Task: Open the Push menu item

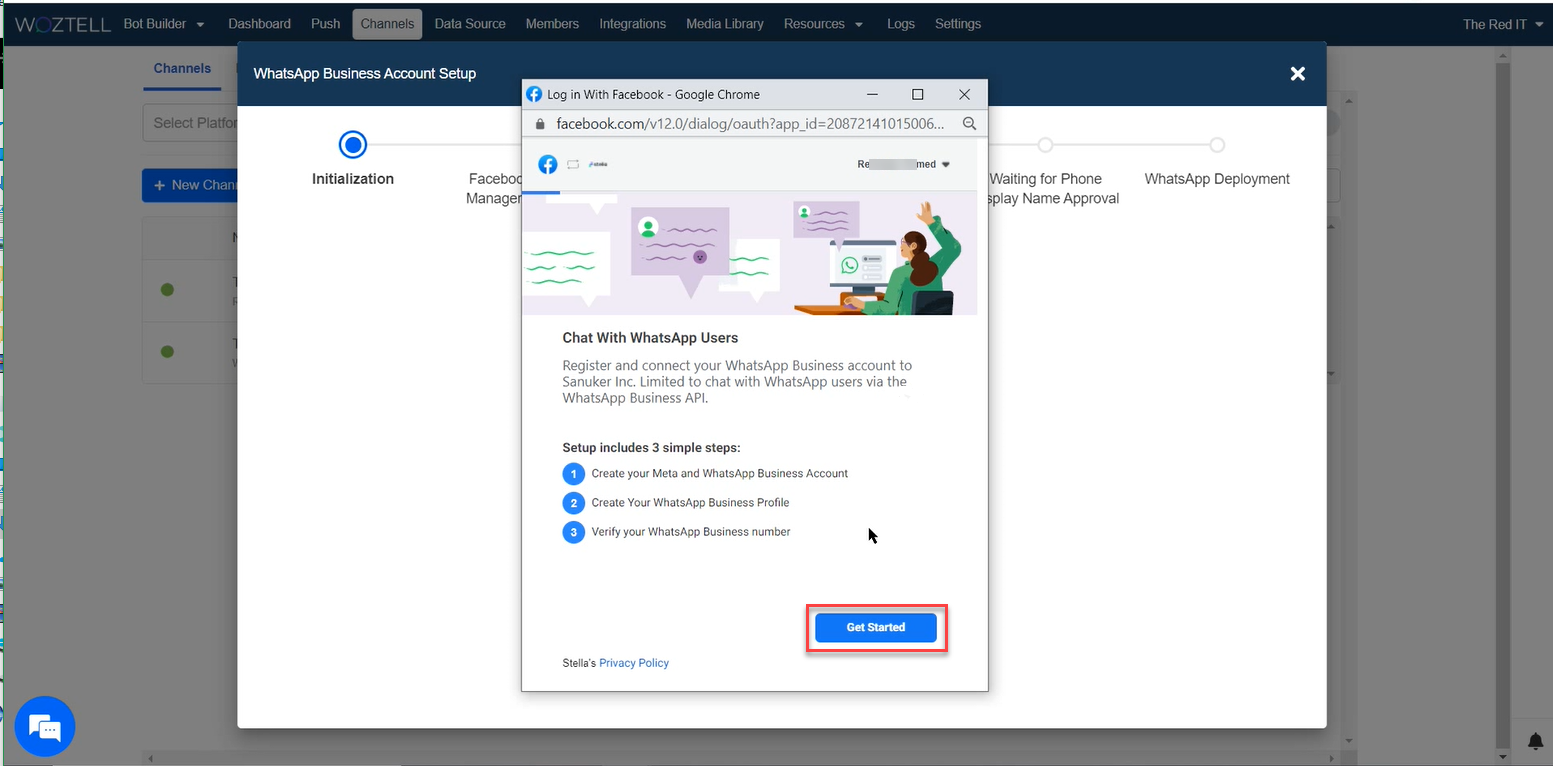Action: (x=326, y=24)
